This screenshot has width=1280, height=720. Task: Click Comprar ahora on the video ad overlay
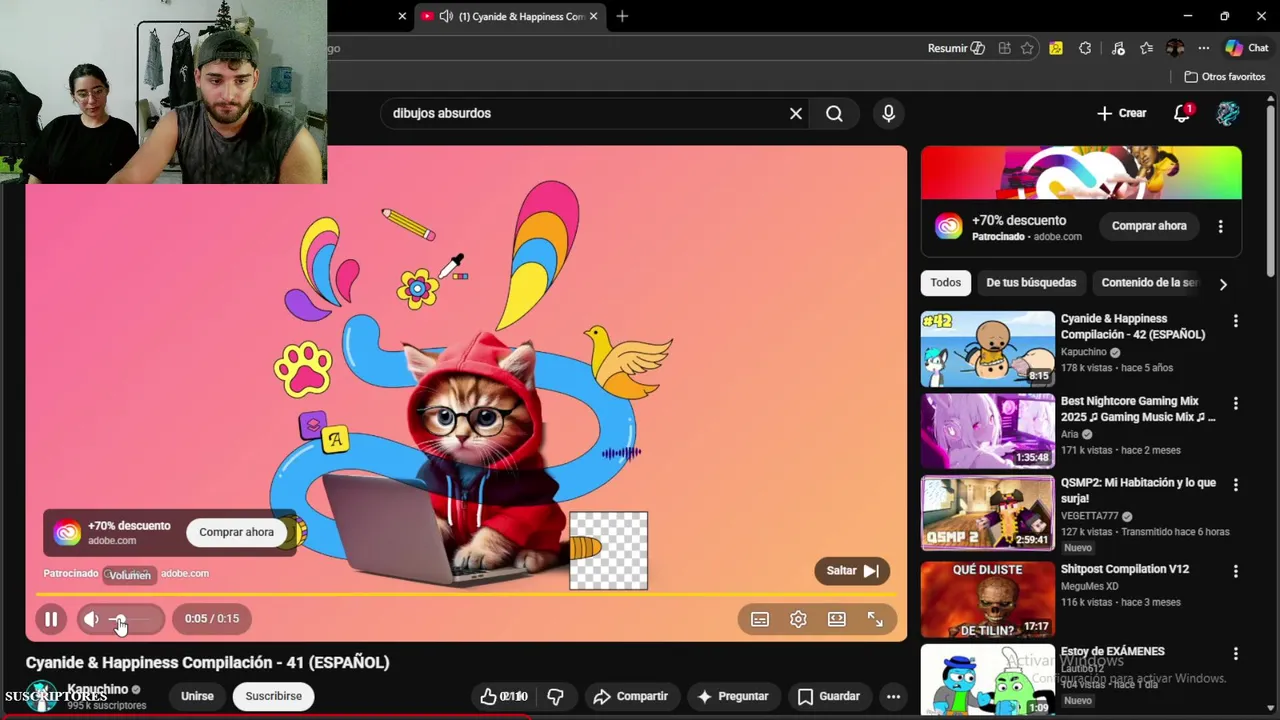236,532
